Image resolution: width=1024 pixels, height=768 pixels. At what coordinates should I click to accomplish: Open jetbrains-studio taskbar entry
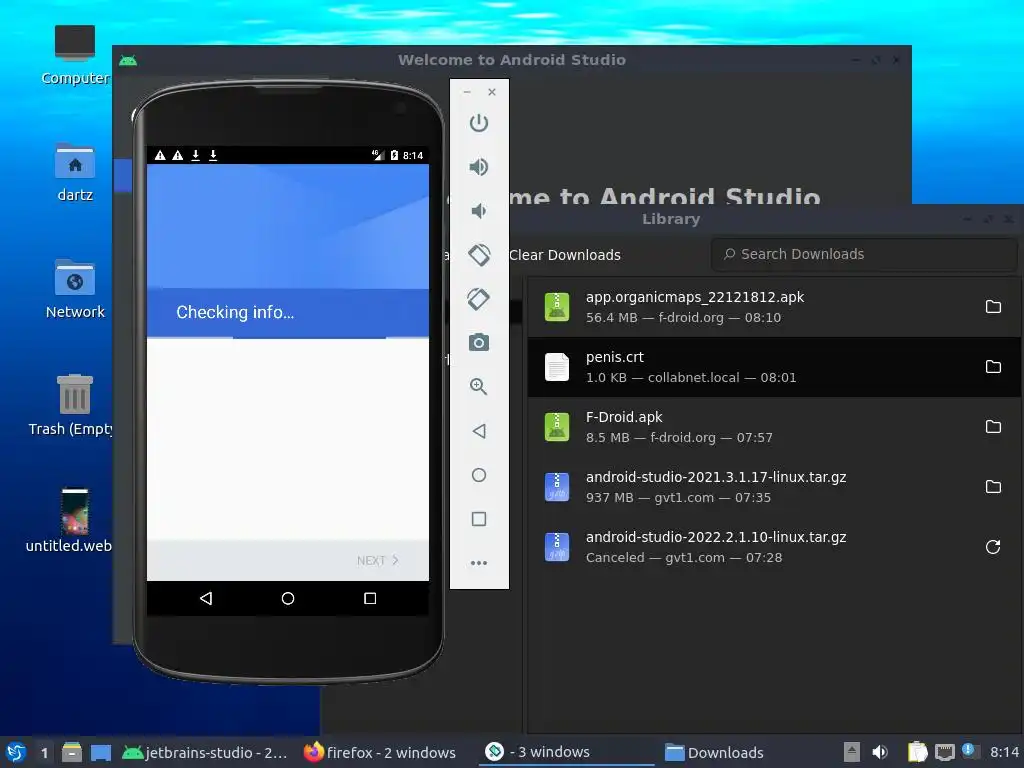[x=205, y=752]
